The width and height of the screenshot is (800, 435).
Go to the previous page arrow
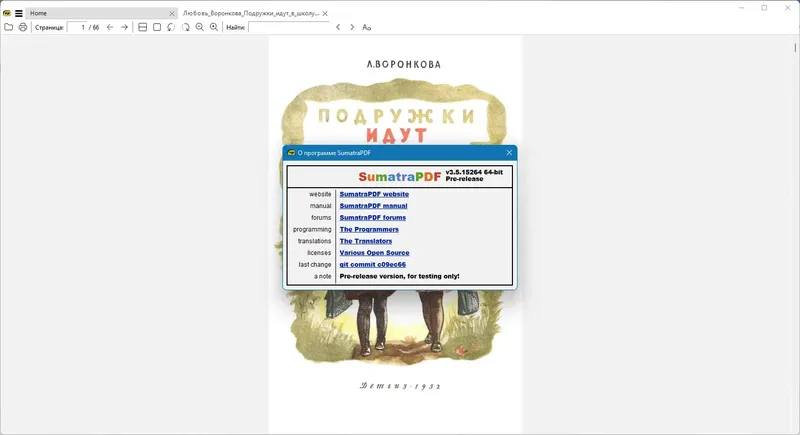(x=110, y=27)
